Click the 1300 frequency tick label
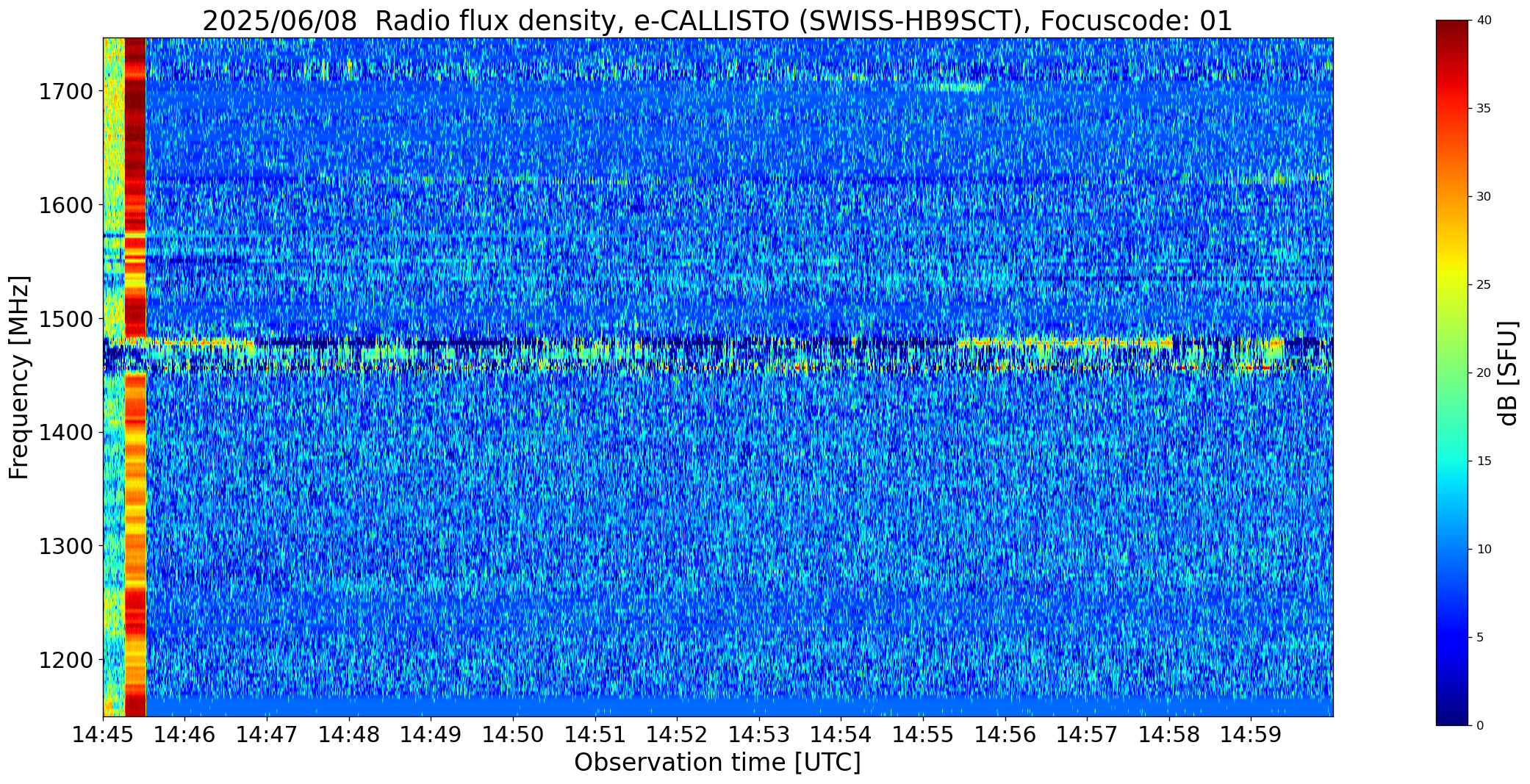This screenshot has height=784, width=1530. 65,546
